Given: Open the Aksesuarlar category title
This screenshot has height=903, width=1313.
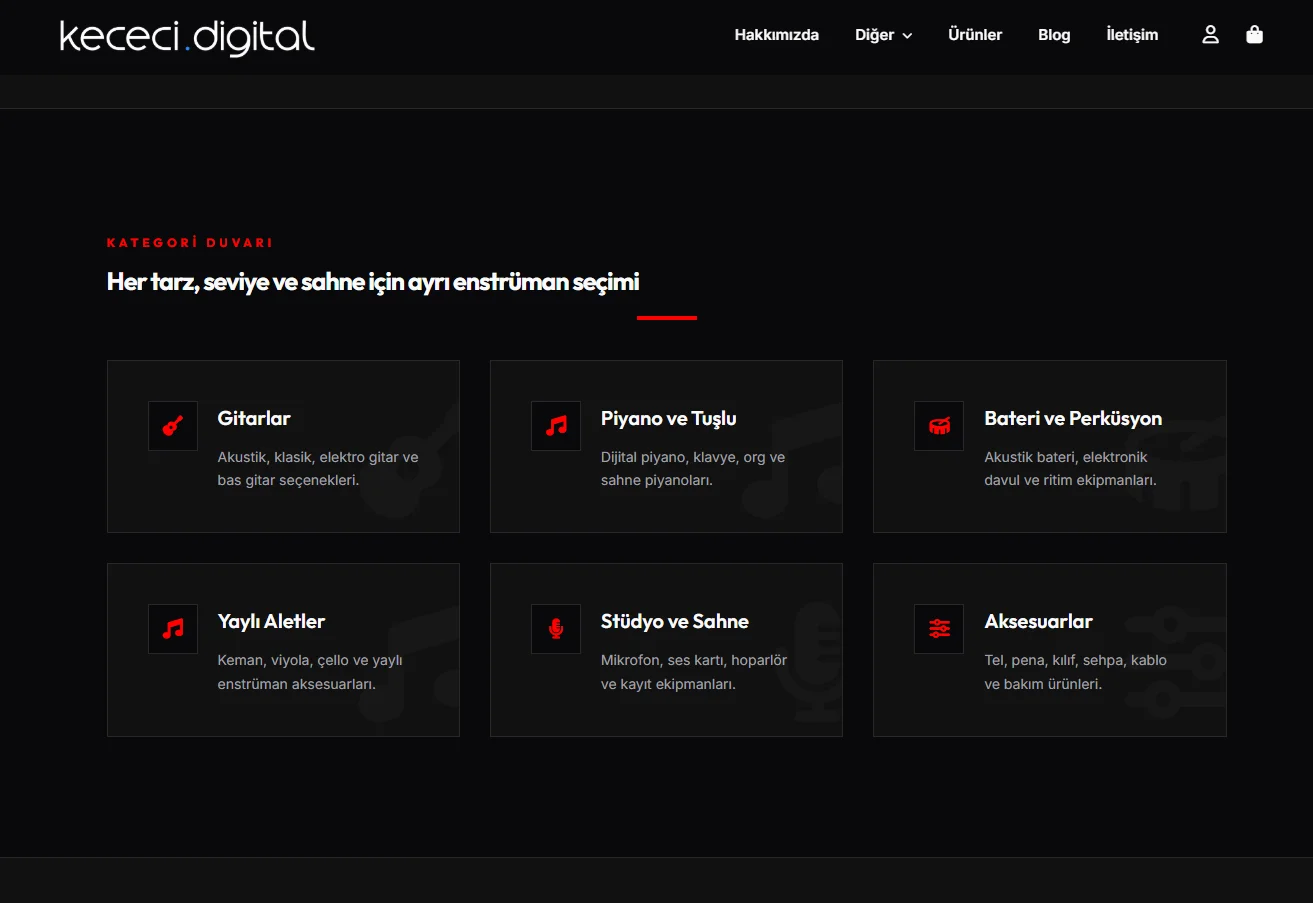Looking at the screenshot, I should (1038, 621).
